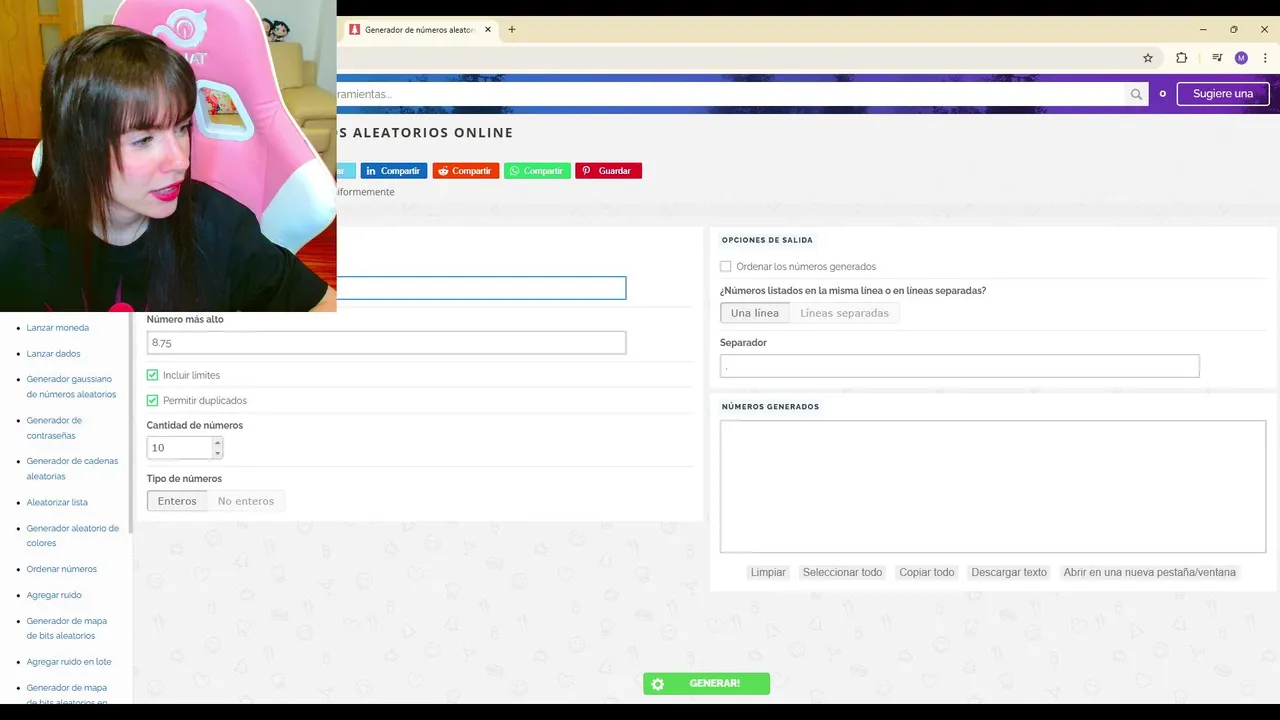The width and height of the screenshot is (1280, 720).
Task: Decrease Cantidad de números with down arrow
Action: (217, 453)
